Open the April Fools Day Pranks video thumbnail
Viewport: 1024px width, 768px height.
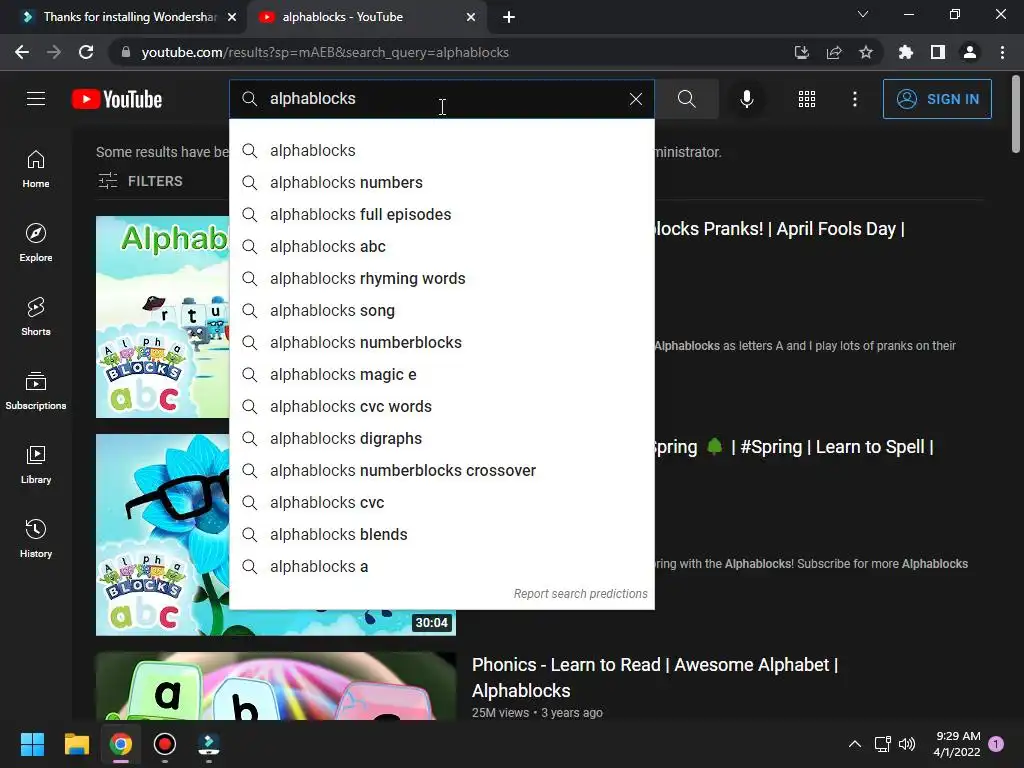point(162,317)
